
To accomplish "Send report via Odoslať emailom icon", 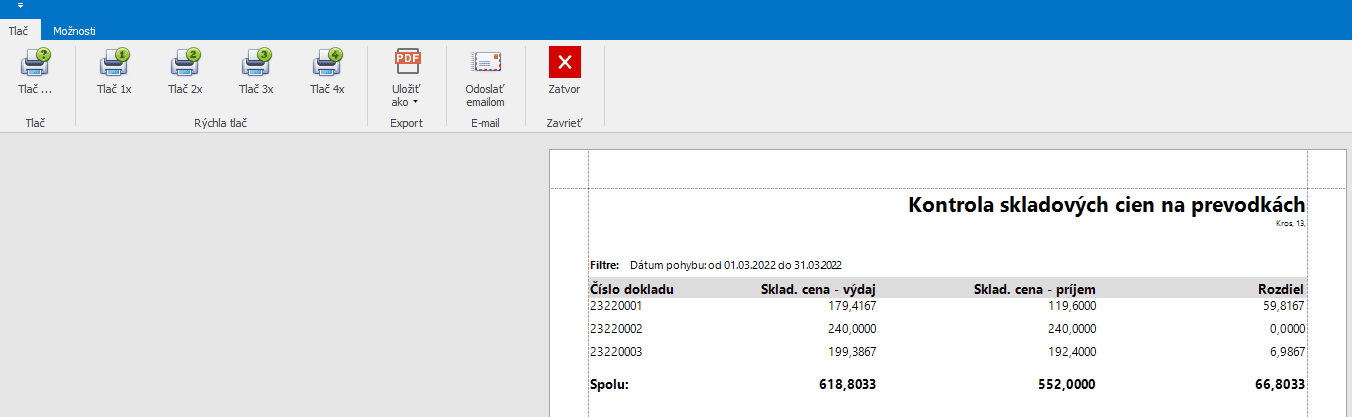I will 485,63.
